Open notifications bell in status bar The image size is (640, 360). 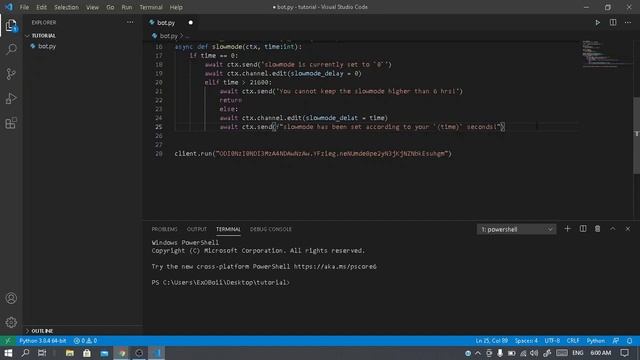pyautogui.click(x=629, y=340)
